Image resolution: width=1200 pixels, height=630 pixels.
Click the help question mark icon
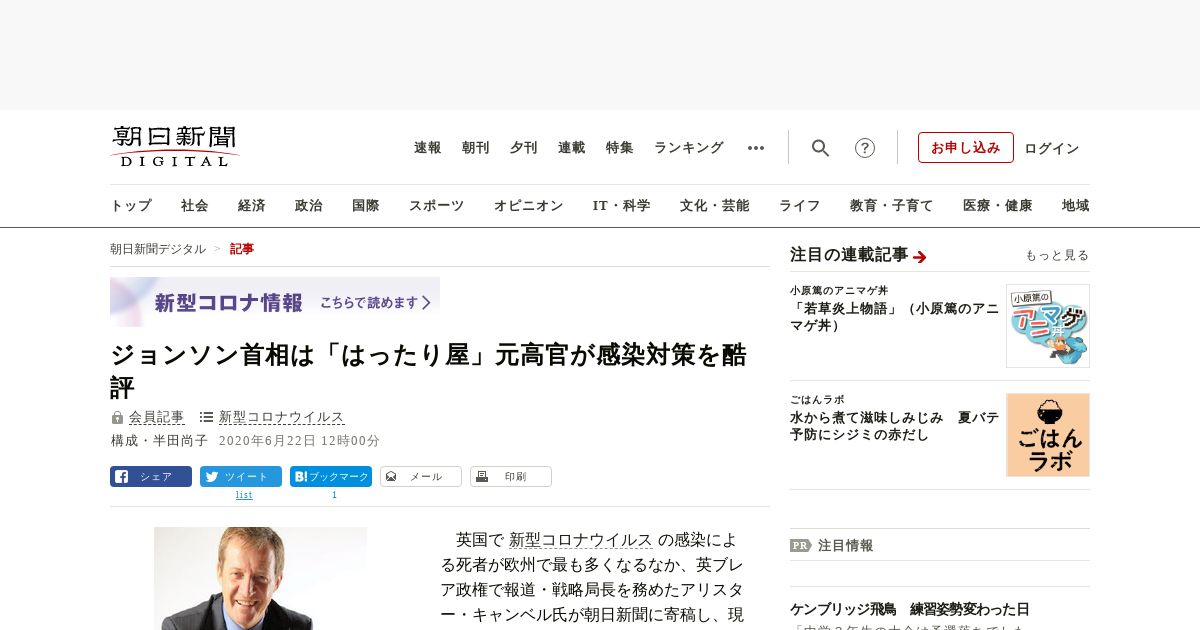(865, 148)
